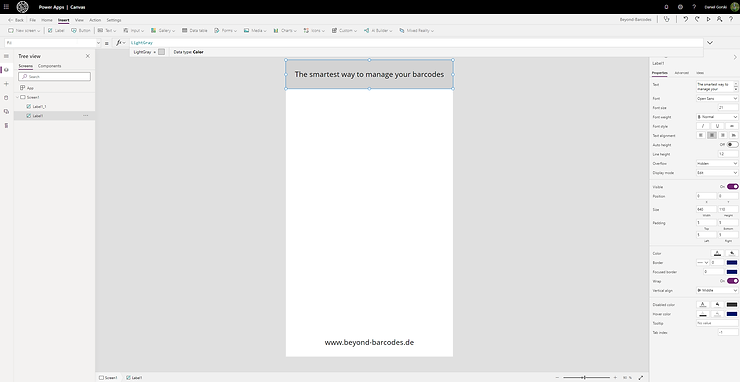Insert a Data table
This screenshot has width=740, height=382.
pos(194,30)
